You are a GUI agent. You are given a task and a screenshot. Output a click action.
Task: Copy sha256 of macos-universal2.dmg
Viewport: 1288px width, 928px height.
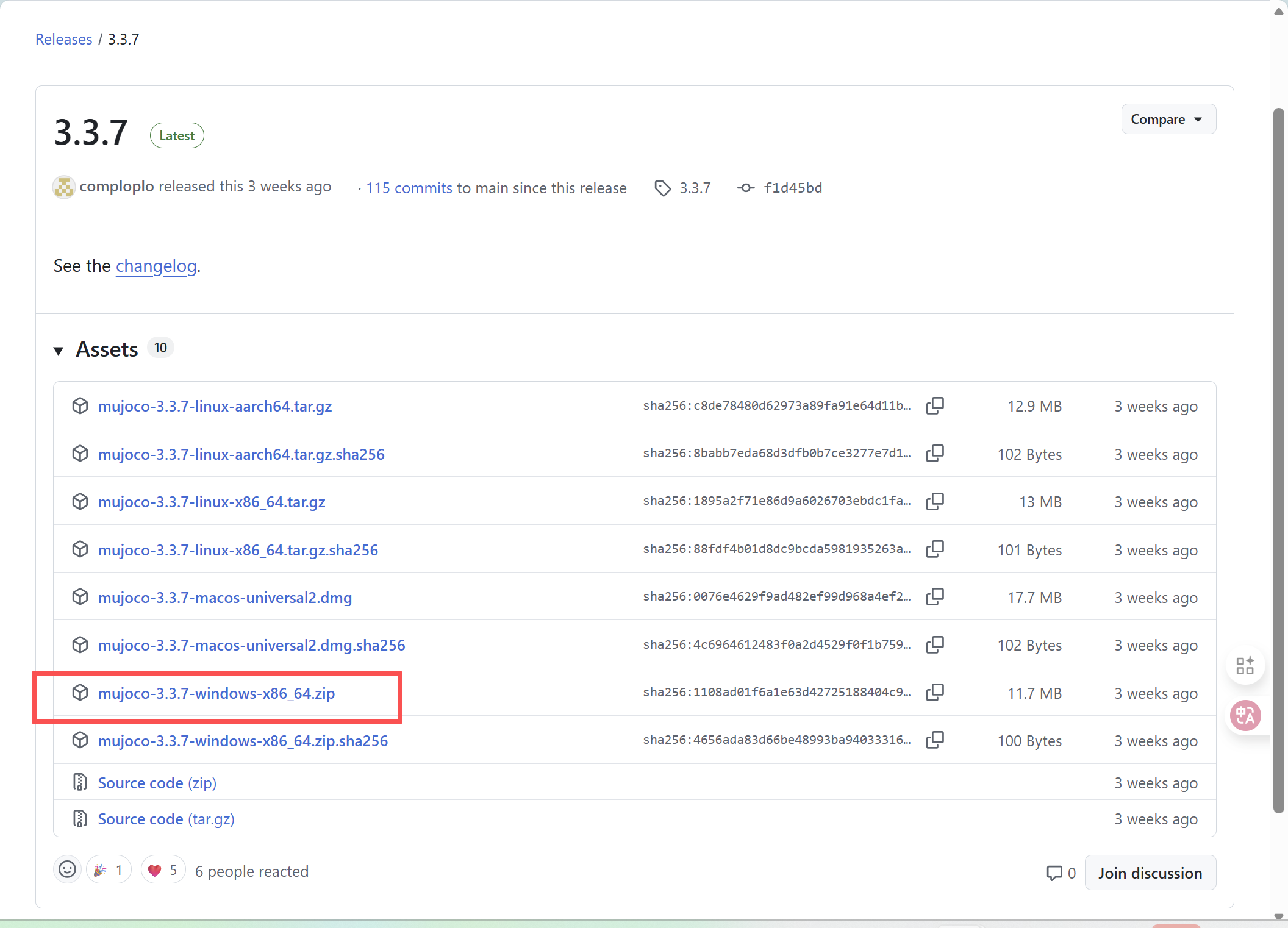pos(934,597)
